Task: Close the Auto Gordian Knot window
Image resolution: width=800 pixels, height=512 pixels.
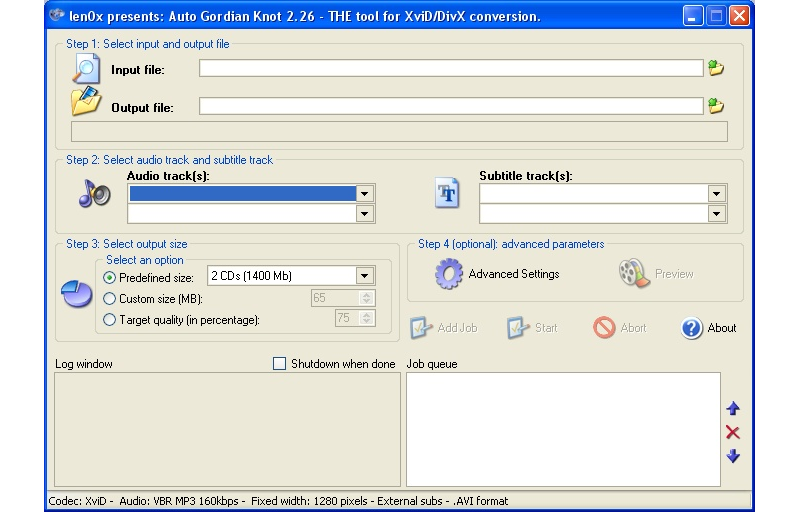Action: coord(739,16)
